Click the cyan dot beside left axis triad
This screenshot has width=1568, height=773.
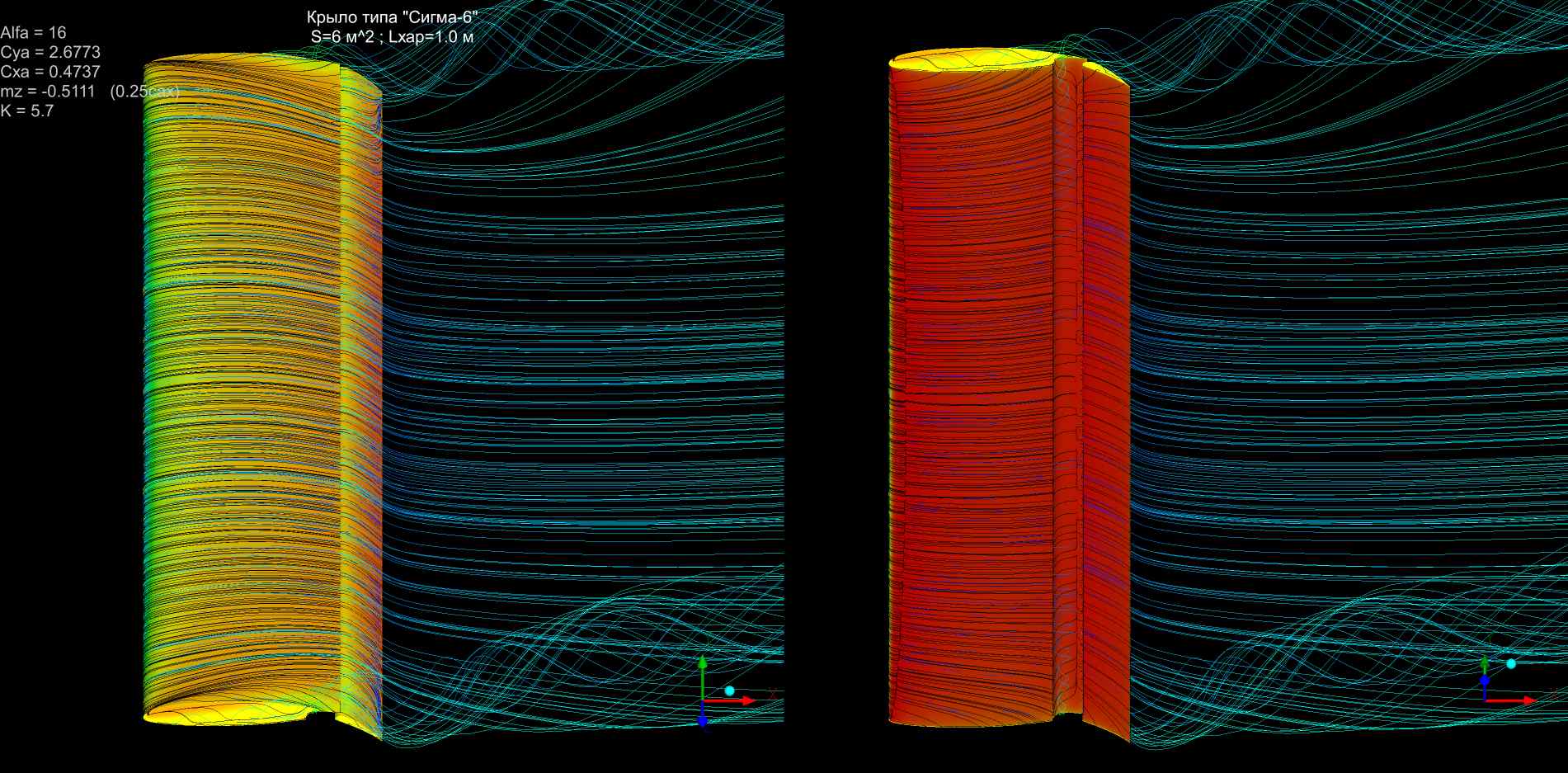point(729,691)
